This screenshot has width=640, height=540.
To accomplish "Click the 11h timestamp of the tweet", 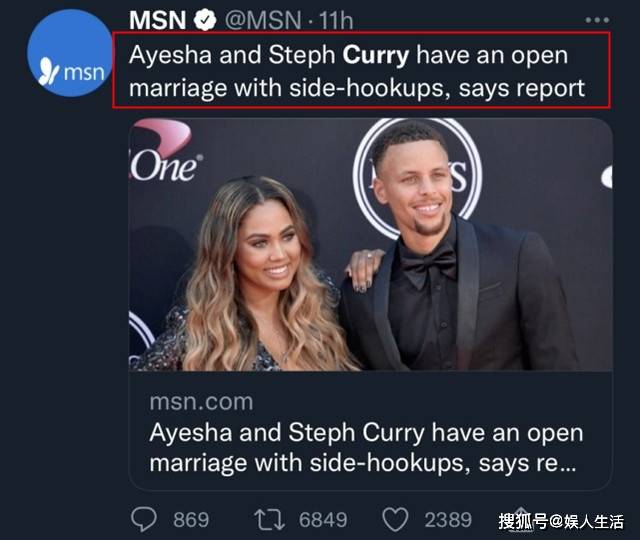I will pos(336,20).
